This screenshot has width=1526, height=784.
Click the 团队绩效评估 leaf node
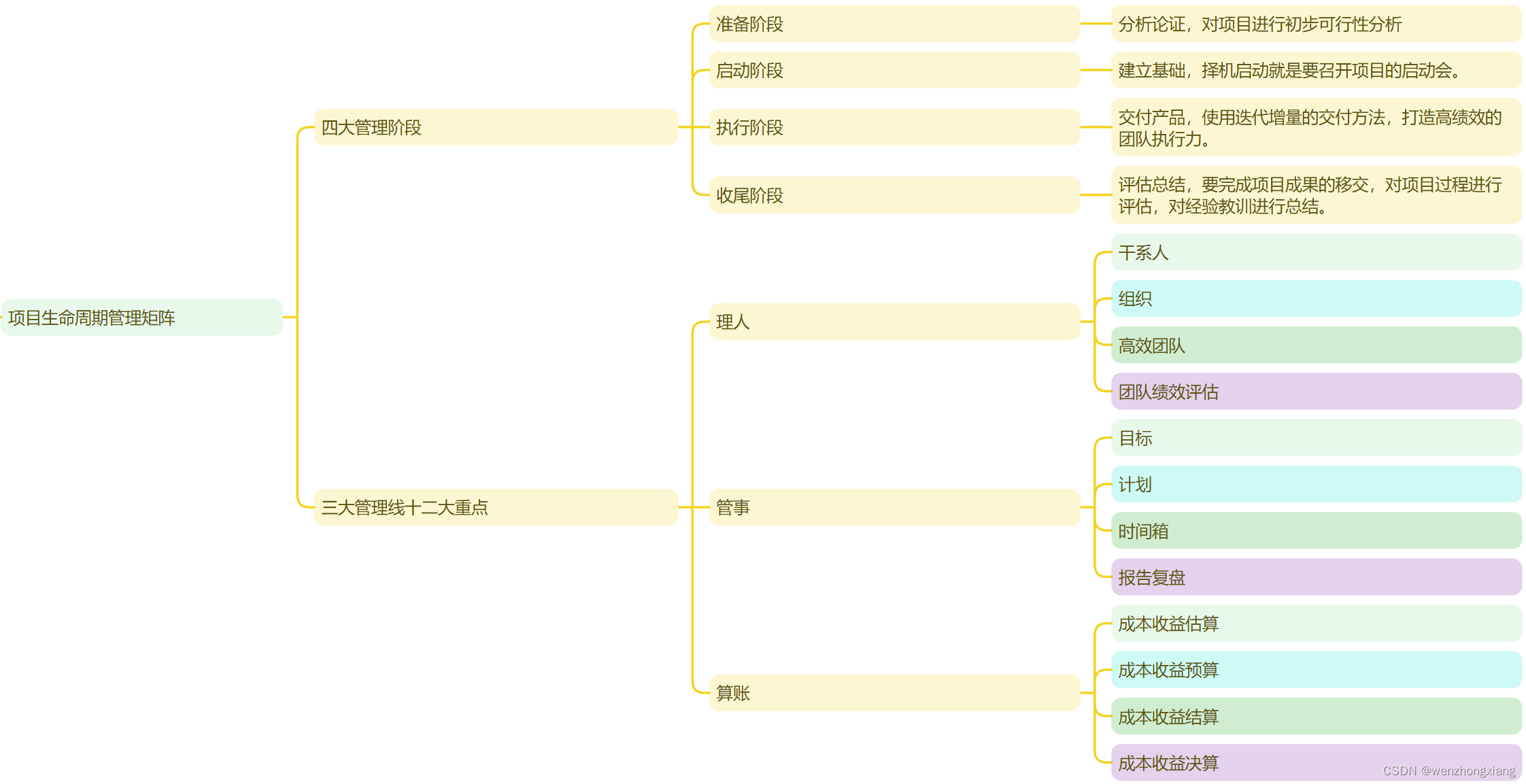coord(1317,391)
